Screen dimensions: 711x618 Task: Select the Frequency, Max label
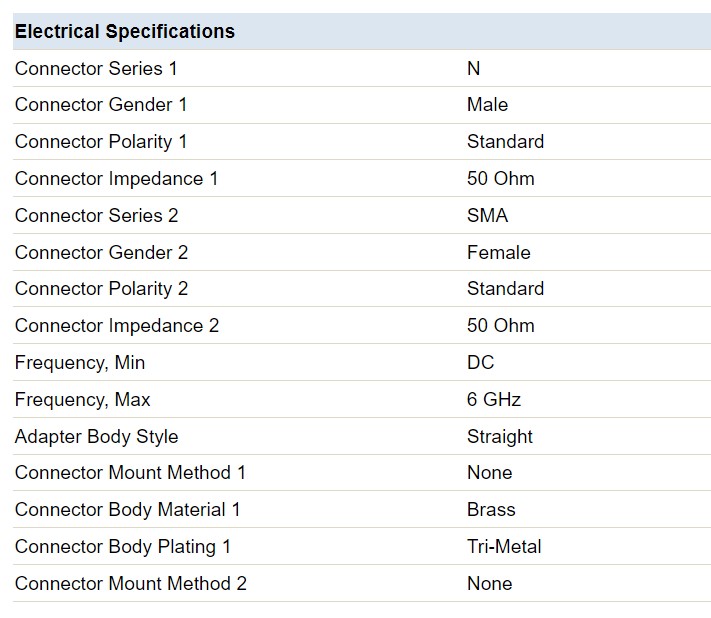(82, 399)
